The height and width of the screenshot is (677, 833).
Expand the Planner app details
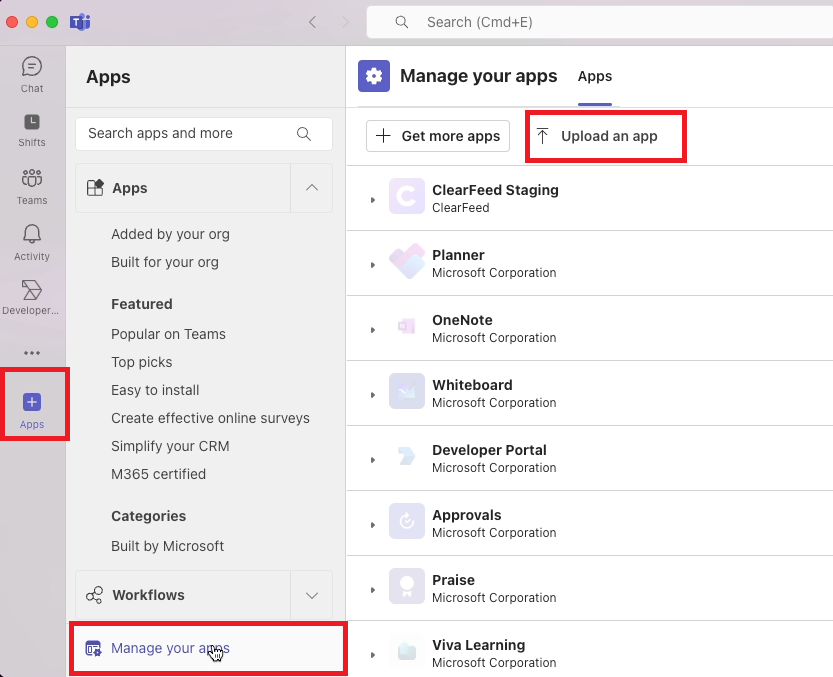(373, 265)
